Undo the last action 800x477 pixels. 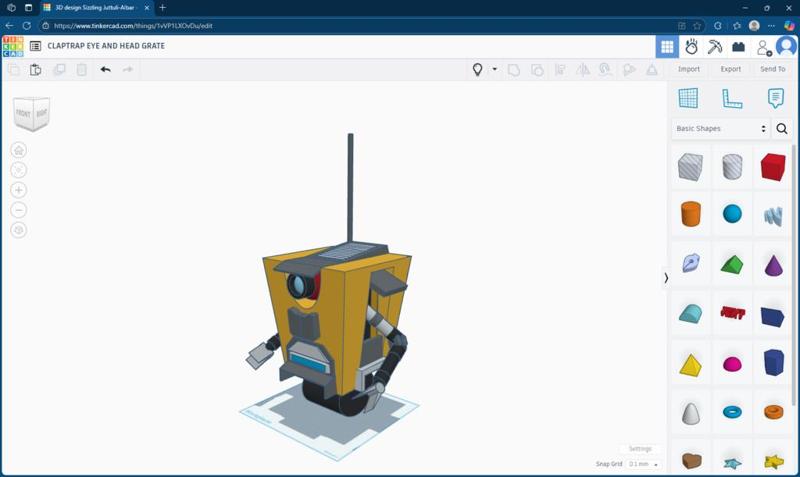click(106, 69)
